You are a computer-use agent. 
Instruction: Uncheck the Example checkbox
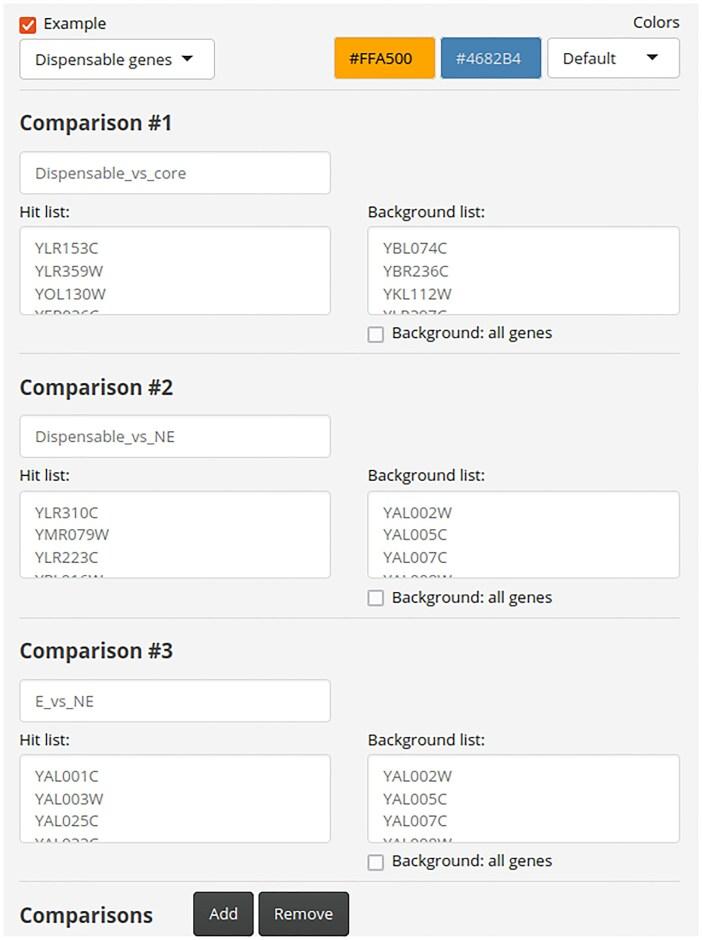28,24
